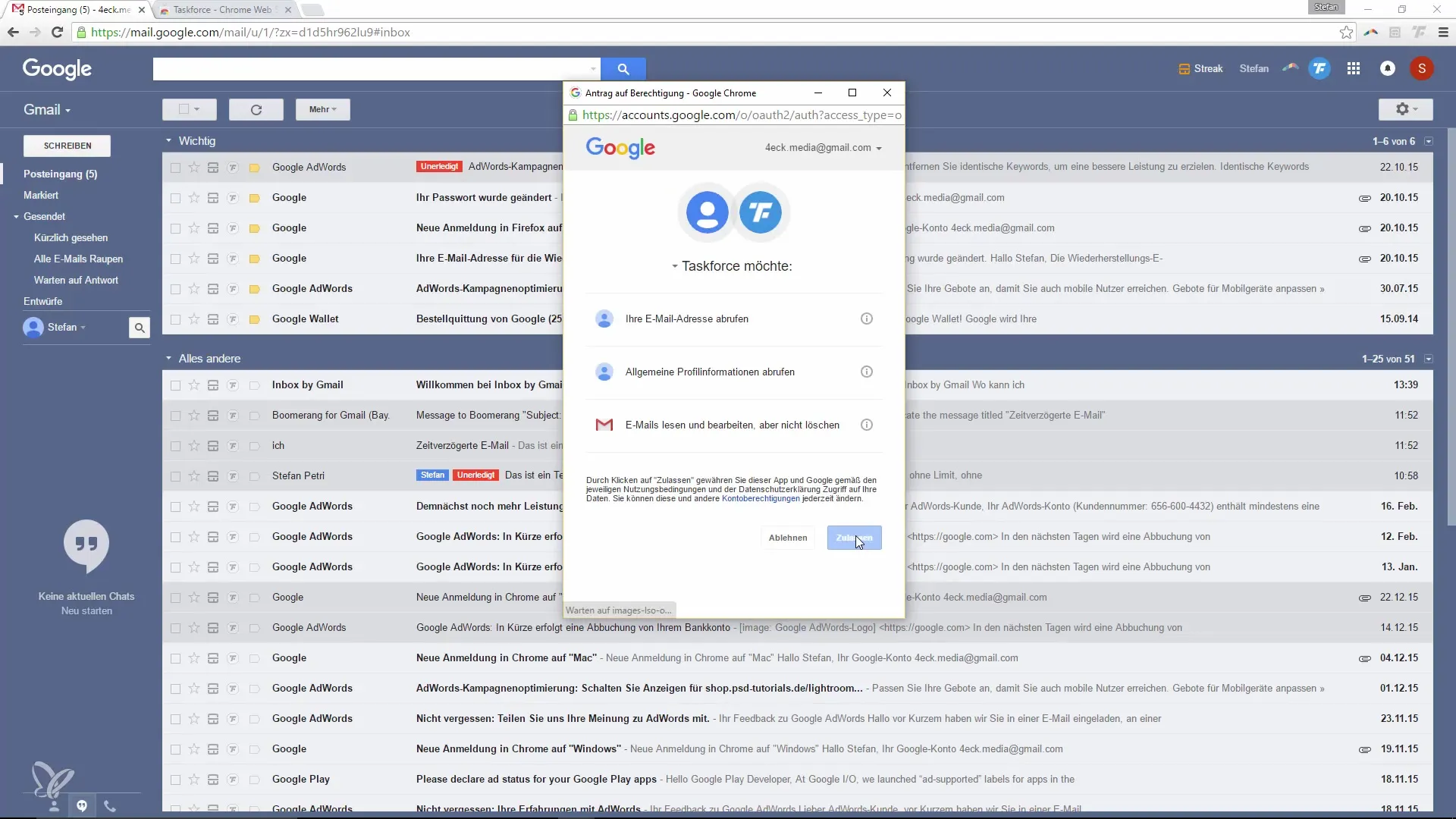The image size is (1456, 819).
Task: Open the Hangouts chats icon at bottom
Action: click(82, 805)
